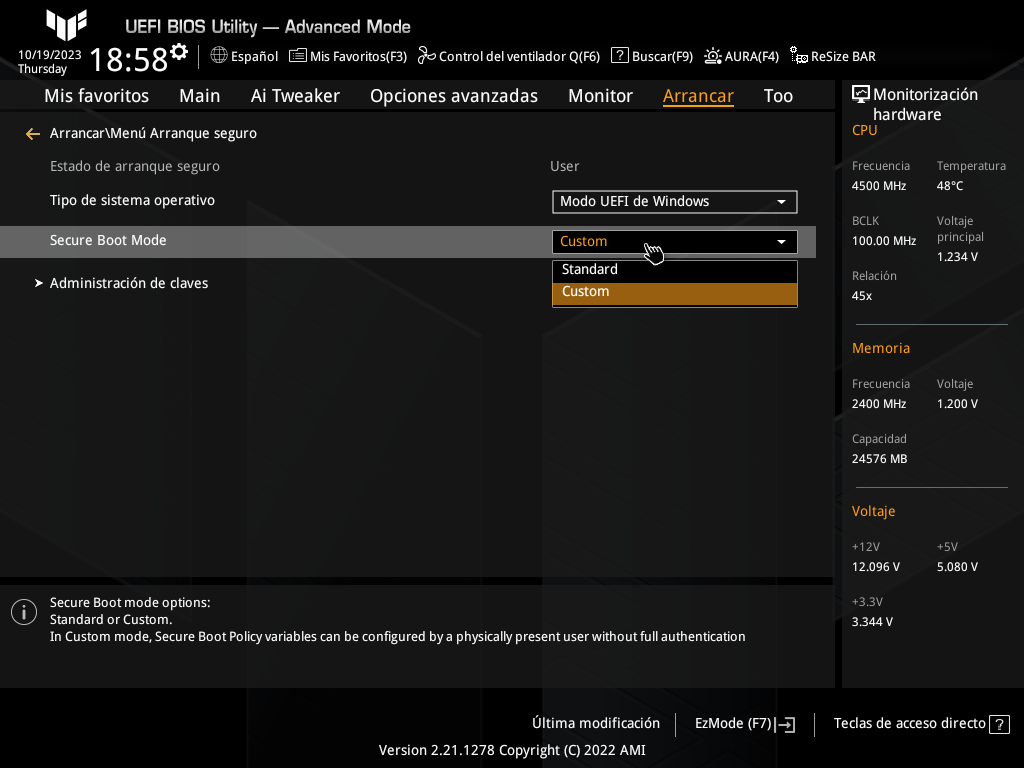Click the EzMode exit arrow icon
The image size is (1024, 768).
click(786, 724)
